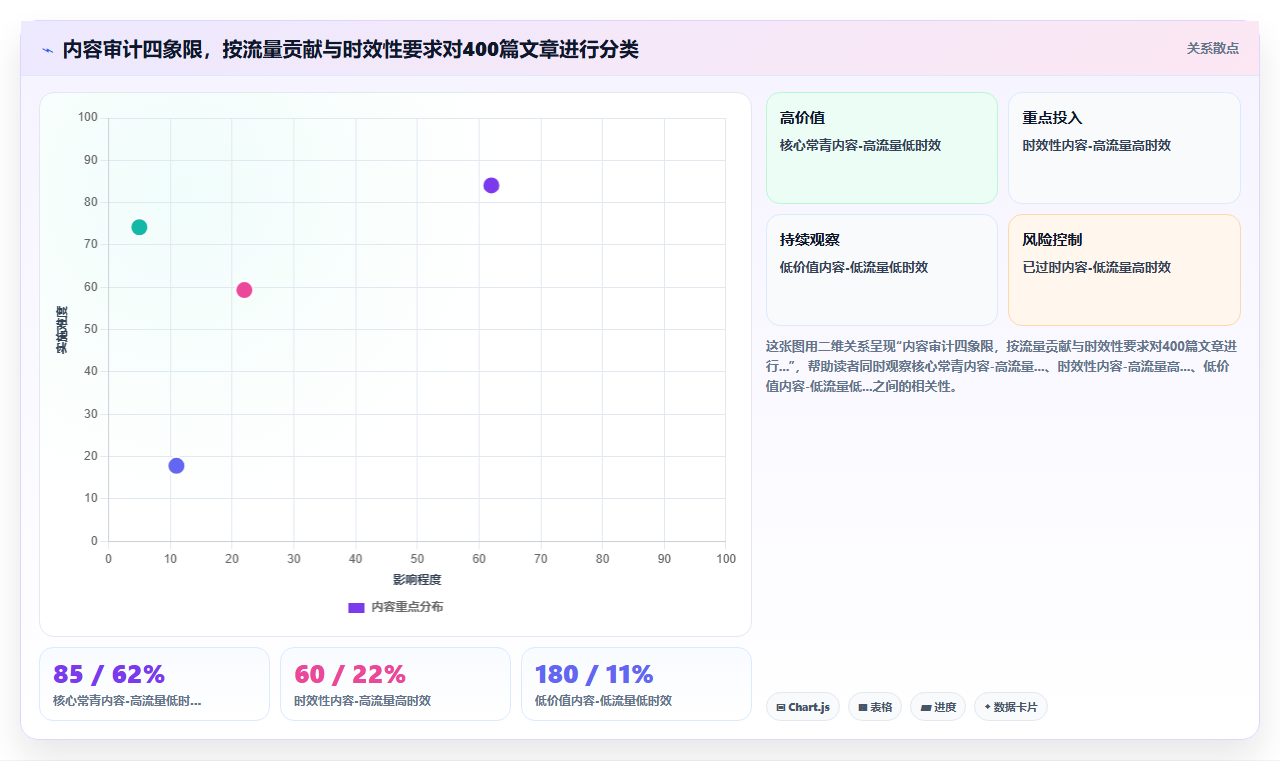The height and width of the screenshot is (761, 1280).
Task: Click 时效性内容-高流量高时效 in 重点投入 card
Action: 1096,145
